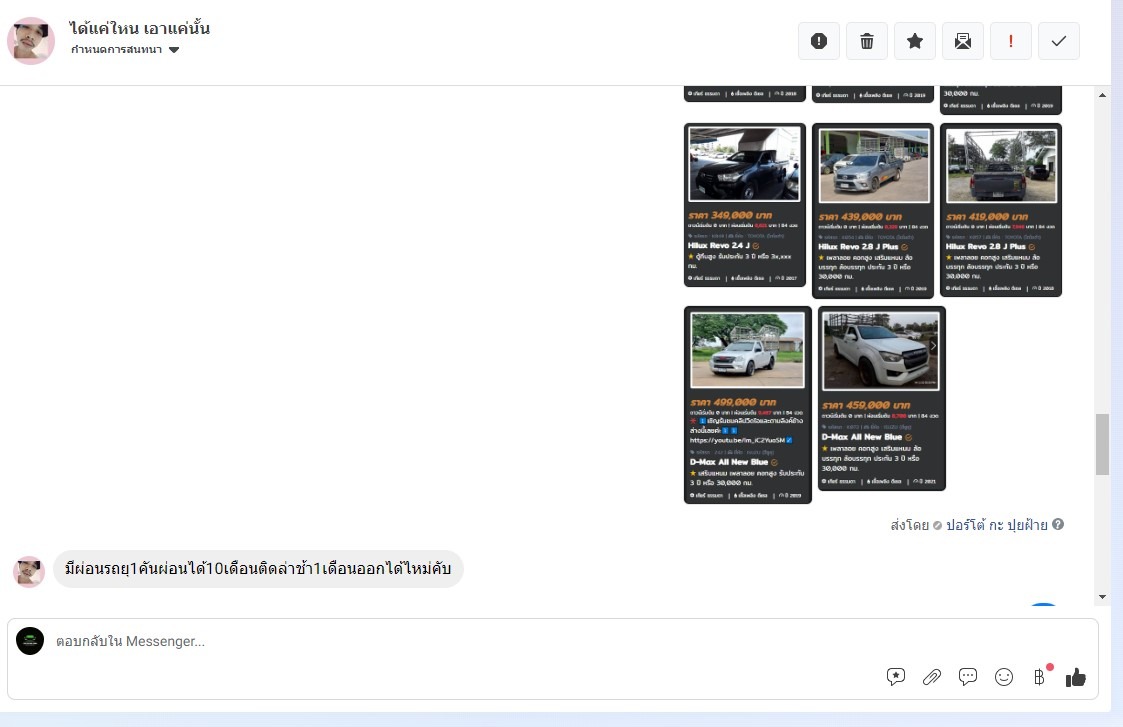Expand next-image chevron on 459,000 D-Max card

coord(933,346)
